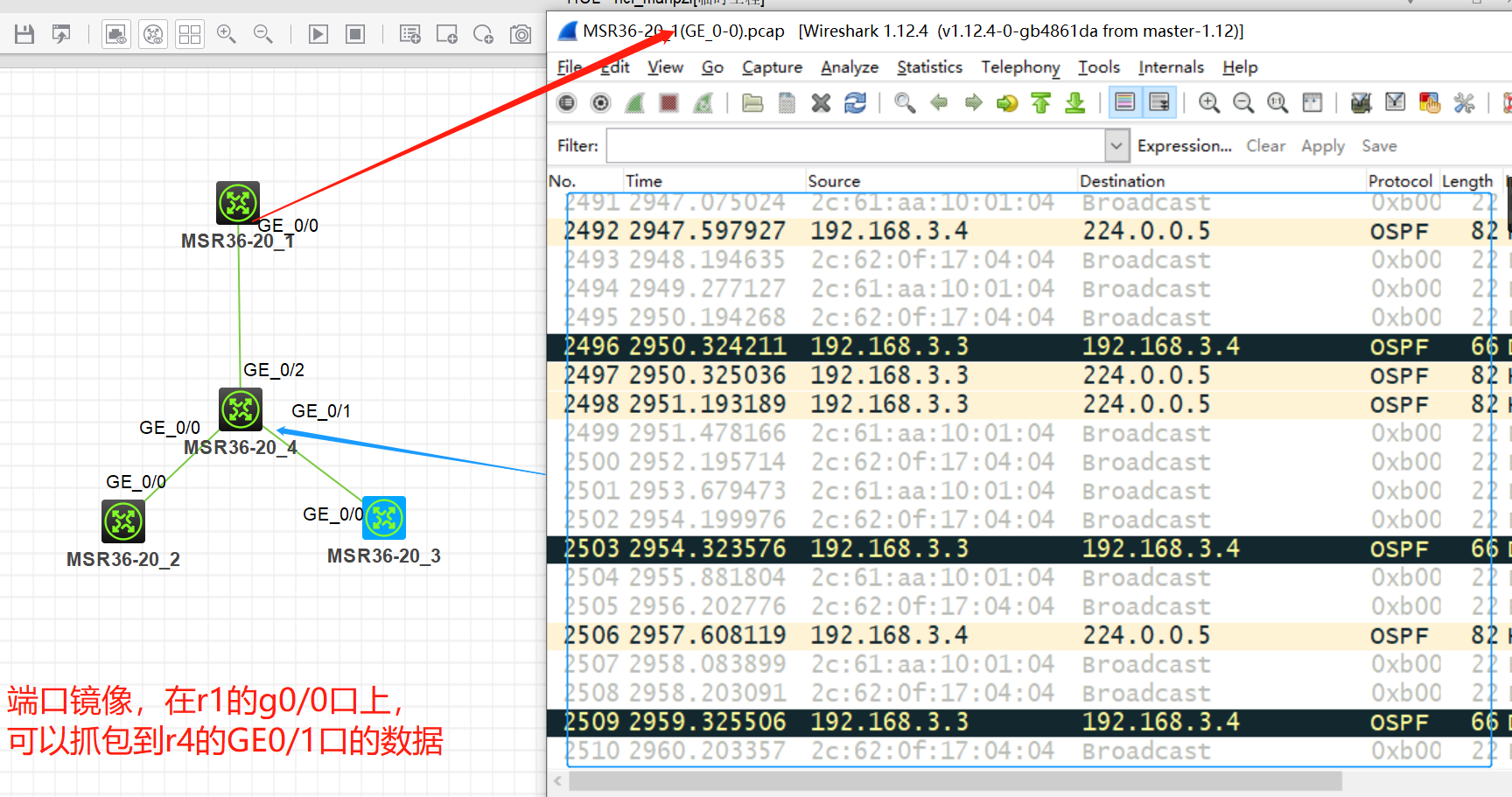Open the Capture menu in Wireshark
Screen dimensions: 1512x797
pyautogui.click(x=772, y=67)
